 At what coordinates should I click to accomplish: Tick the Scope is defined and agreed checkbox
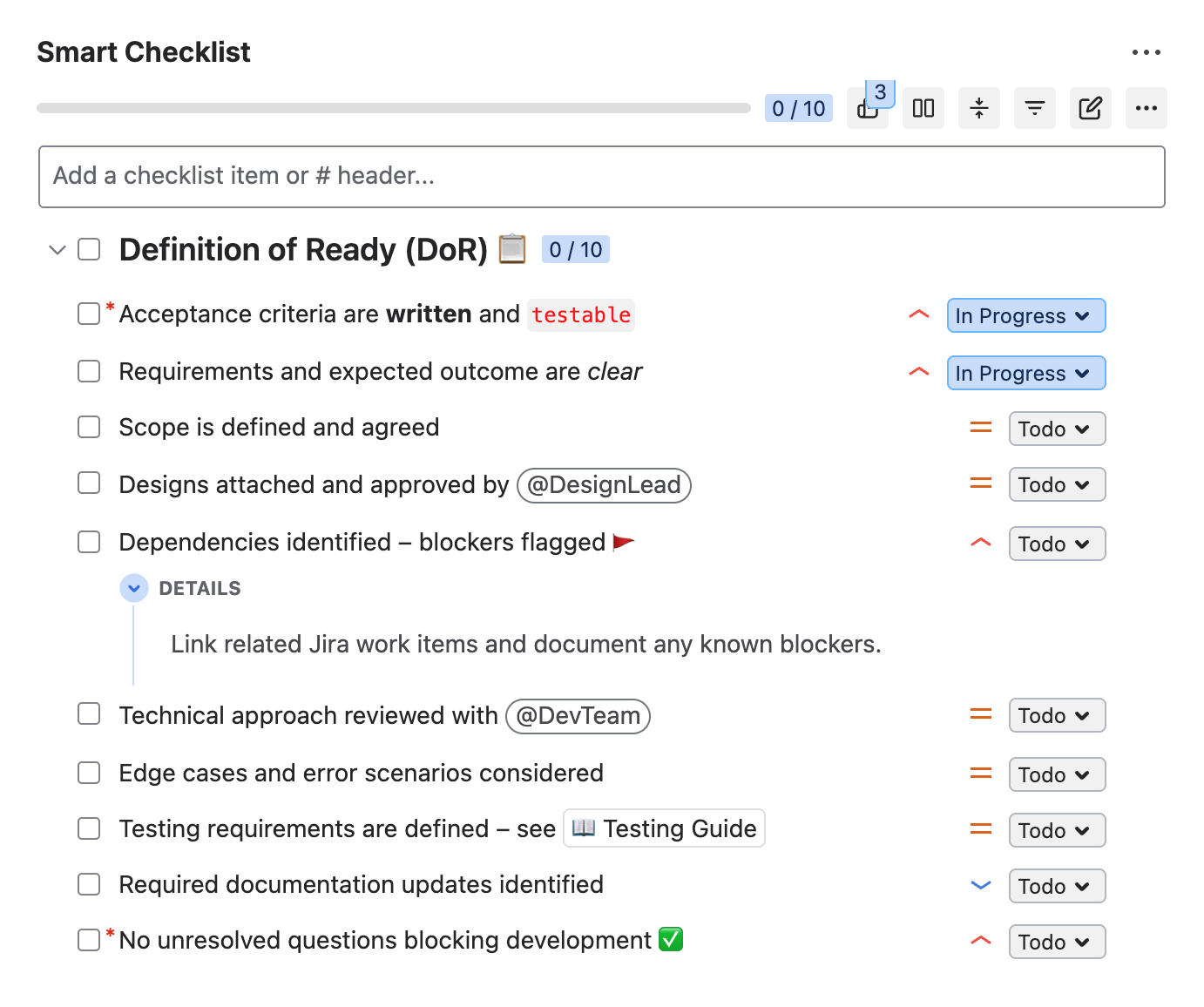coord(89,427)
